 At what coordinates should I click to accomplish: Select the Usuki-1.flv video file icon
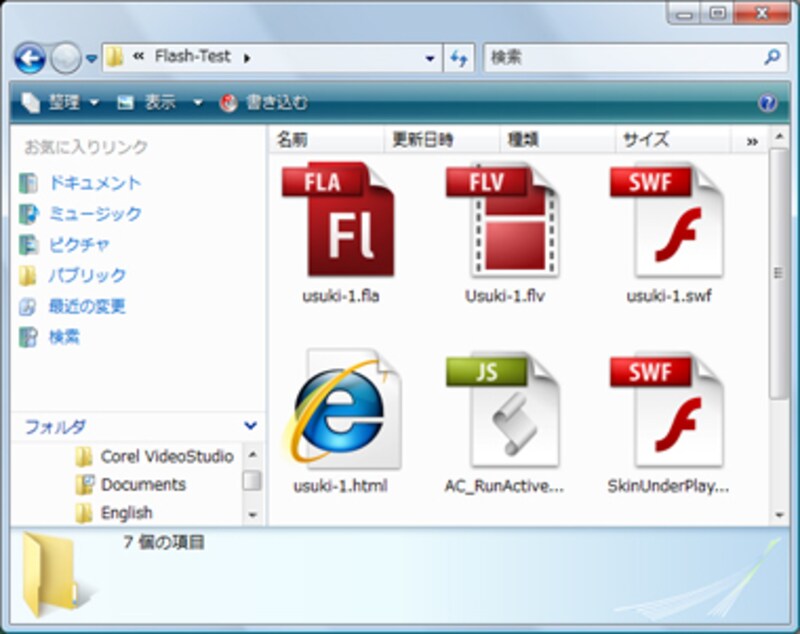click(x=503, y=220)
